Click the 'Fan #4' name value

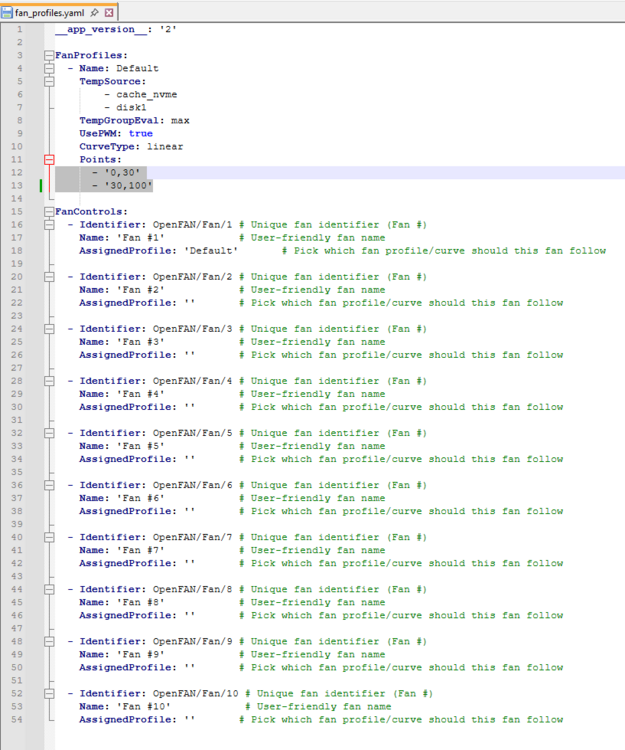click(x=141, y=394)
